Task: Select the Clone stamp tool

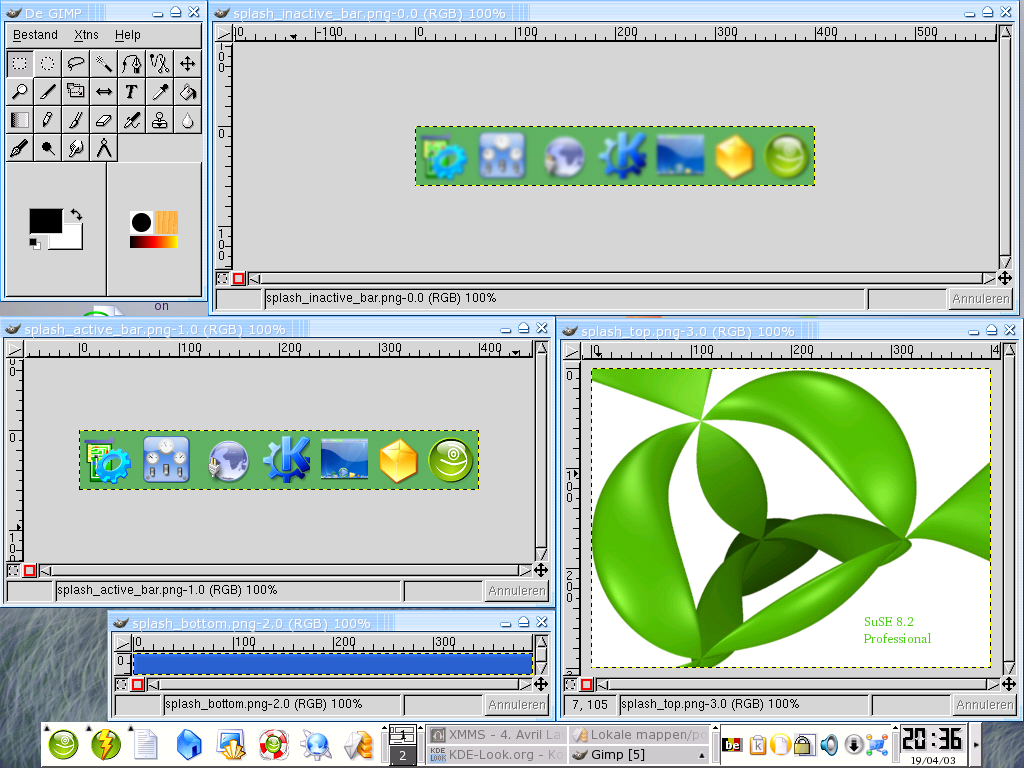Action: point(159,120)
